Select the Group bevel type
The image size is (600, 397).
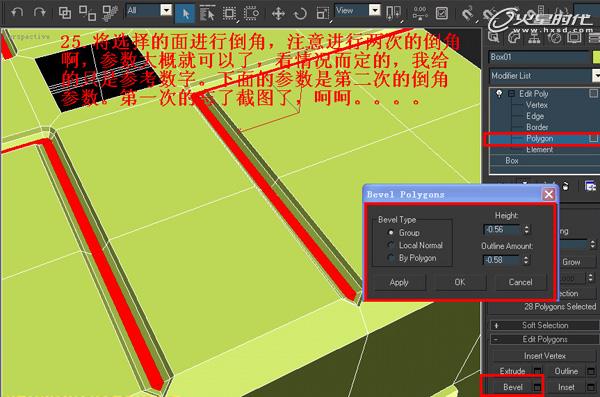pos(405,232)
